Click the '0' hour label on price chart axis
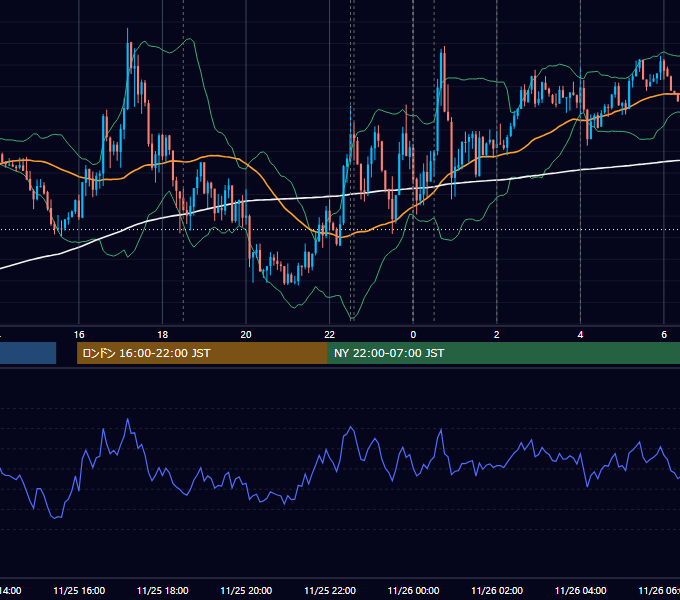Viewport: 680px width, 600px height. click(413, 335)
